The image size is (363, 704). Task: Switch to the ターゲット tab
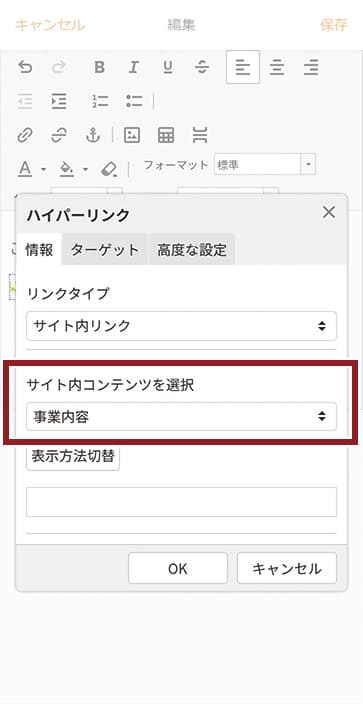(x=105, y=250)
